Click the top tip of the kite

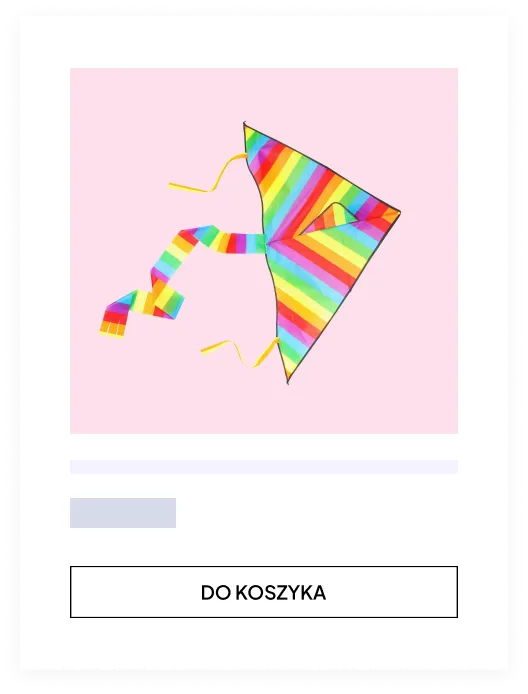coord(244,125)
